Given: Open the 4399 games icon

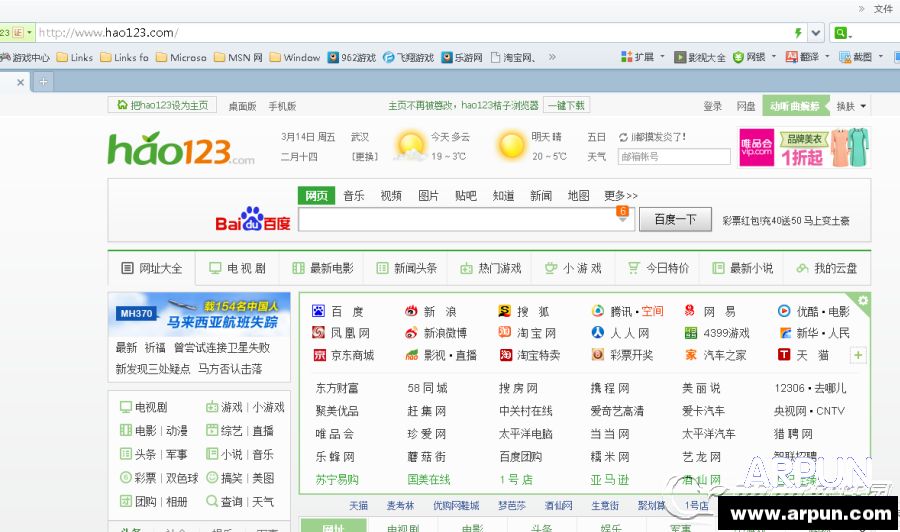Looking at the screenshot, I should pyautogui.click(x=690, y=333).
